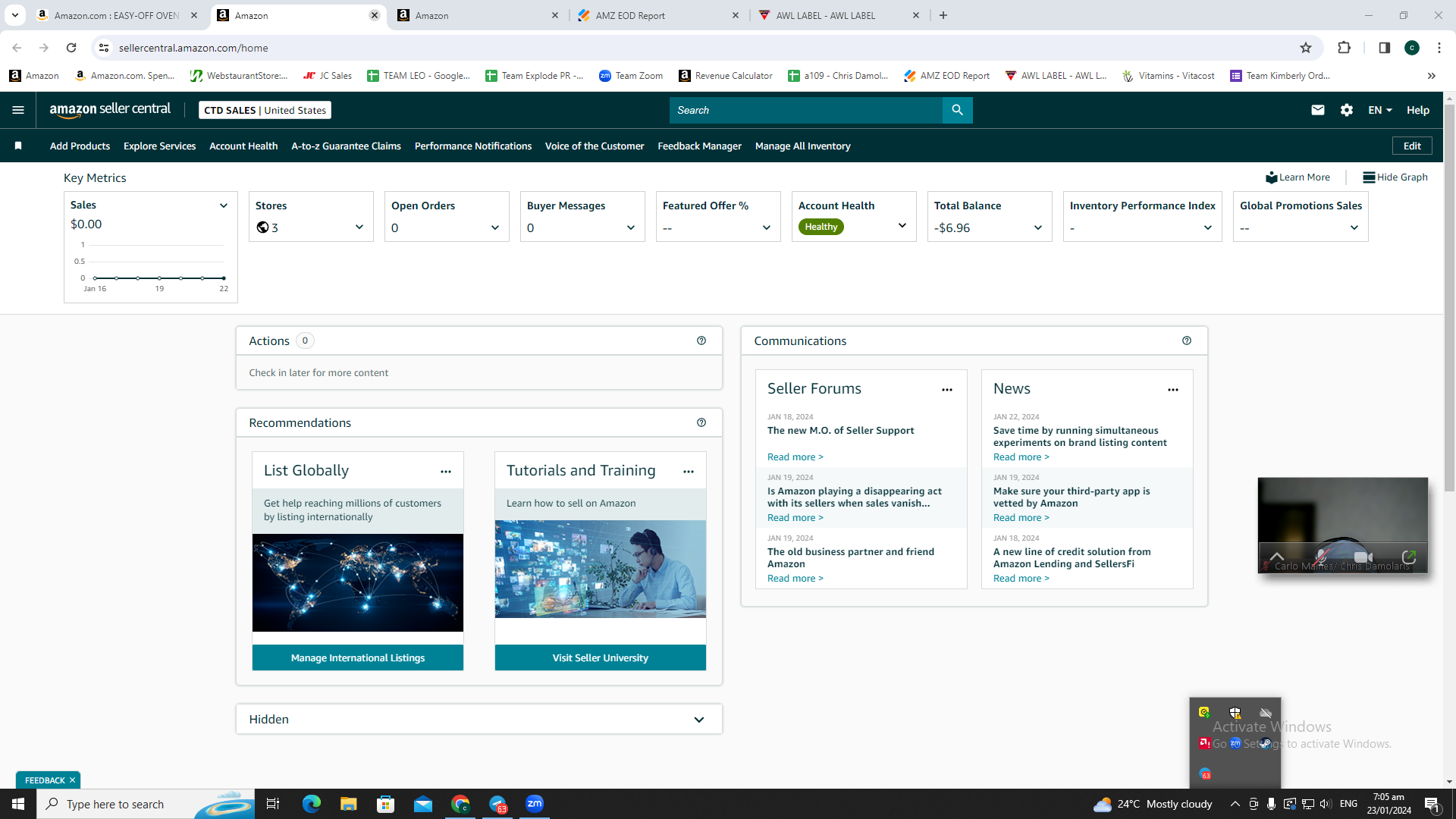Screen dimensions: 1456x819
Task: Open Performance Notifications page
Action: (x=473, y=146)
